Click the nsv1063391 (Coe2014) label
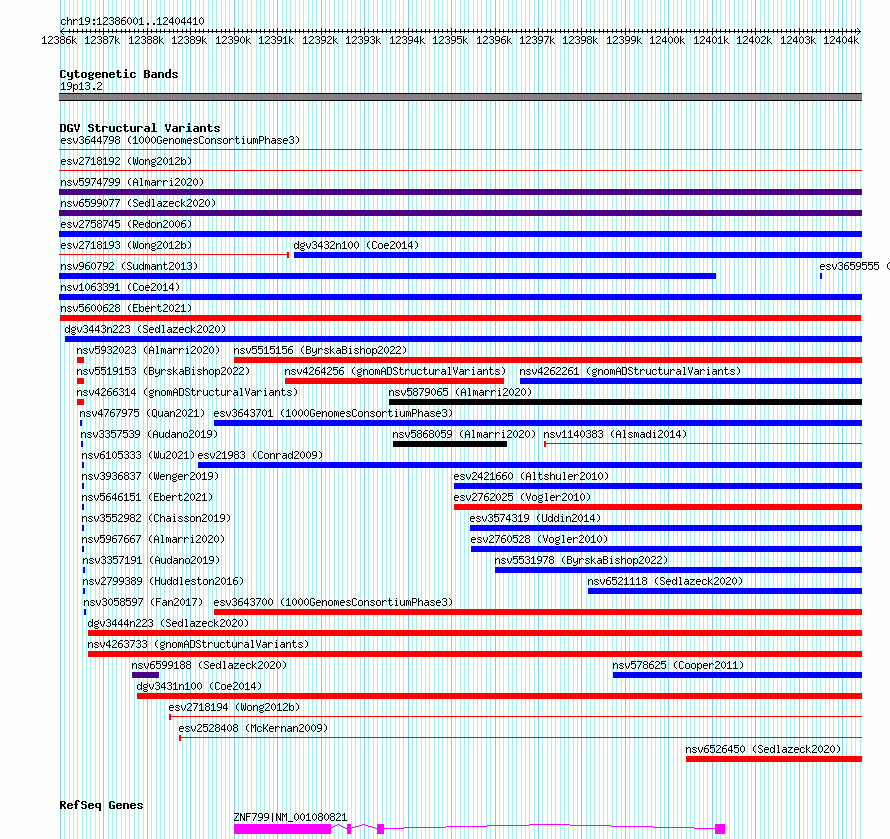The height and width of the screenshot is (839, 890). click(120, 287)
